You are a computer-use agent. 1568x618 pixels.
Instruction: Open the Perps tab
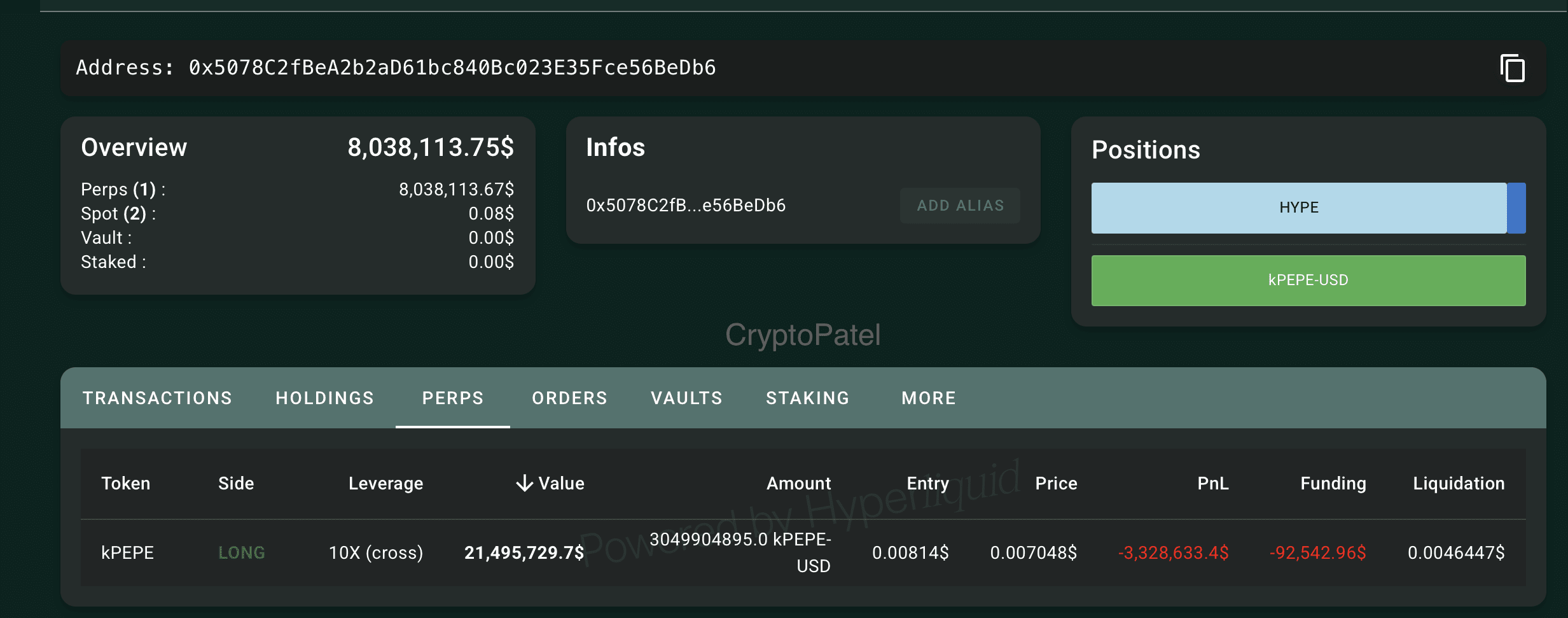(452, 398)
